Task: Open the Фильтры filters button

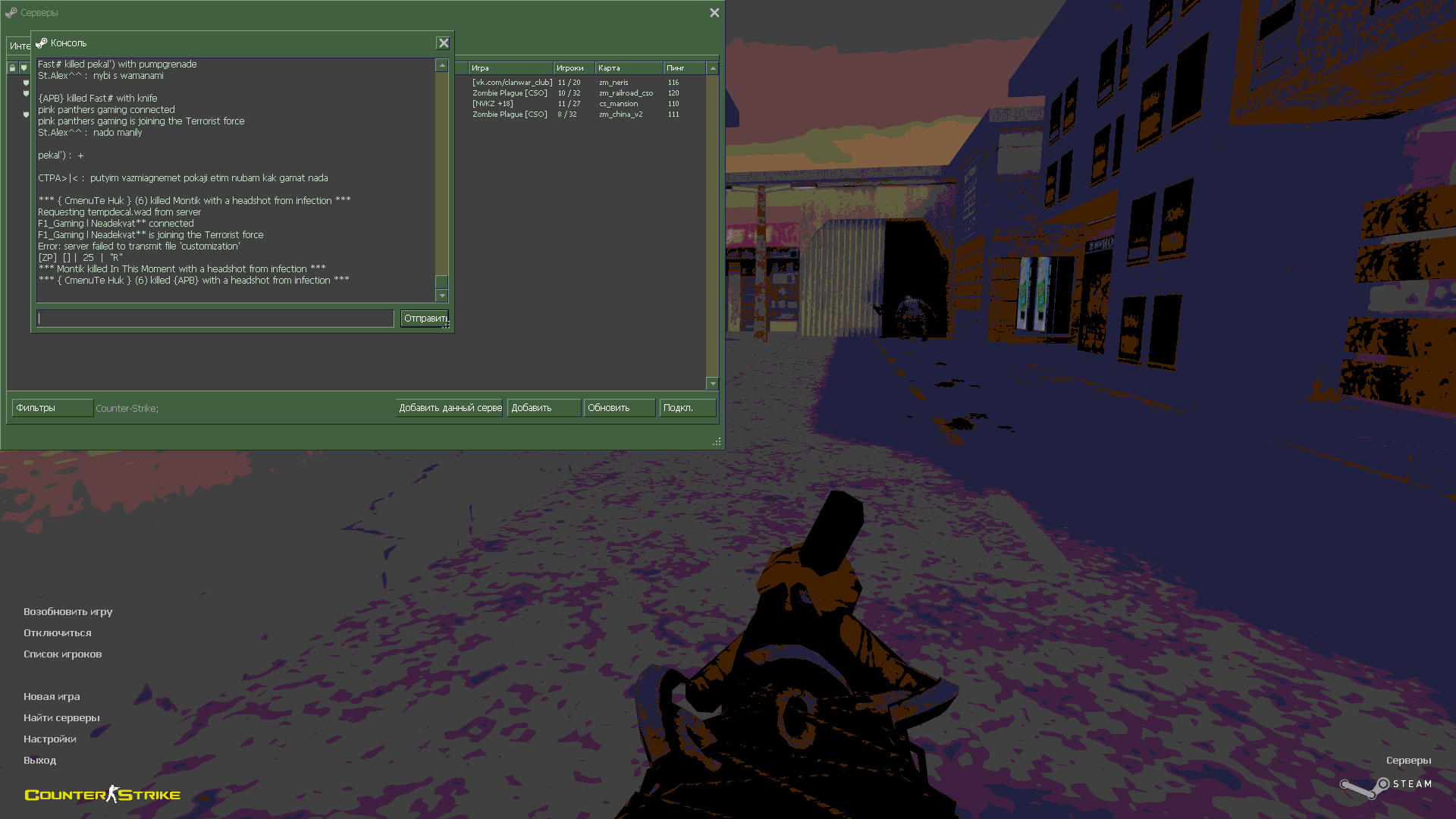Action: pyautogui.click(x=52, y=408)
